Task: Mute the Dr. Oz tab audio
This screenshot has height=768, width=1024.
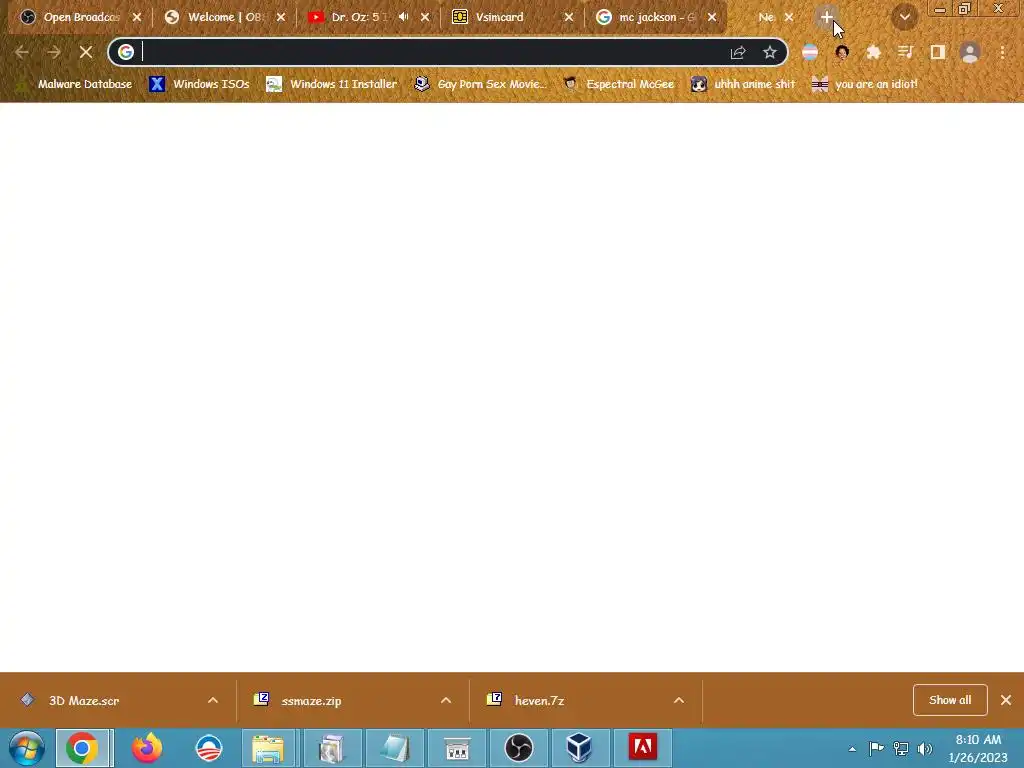Action: [404, 17]
